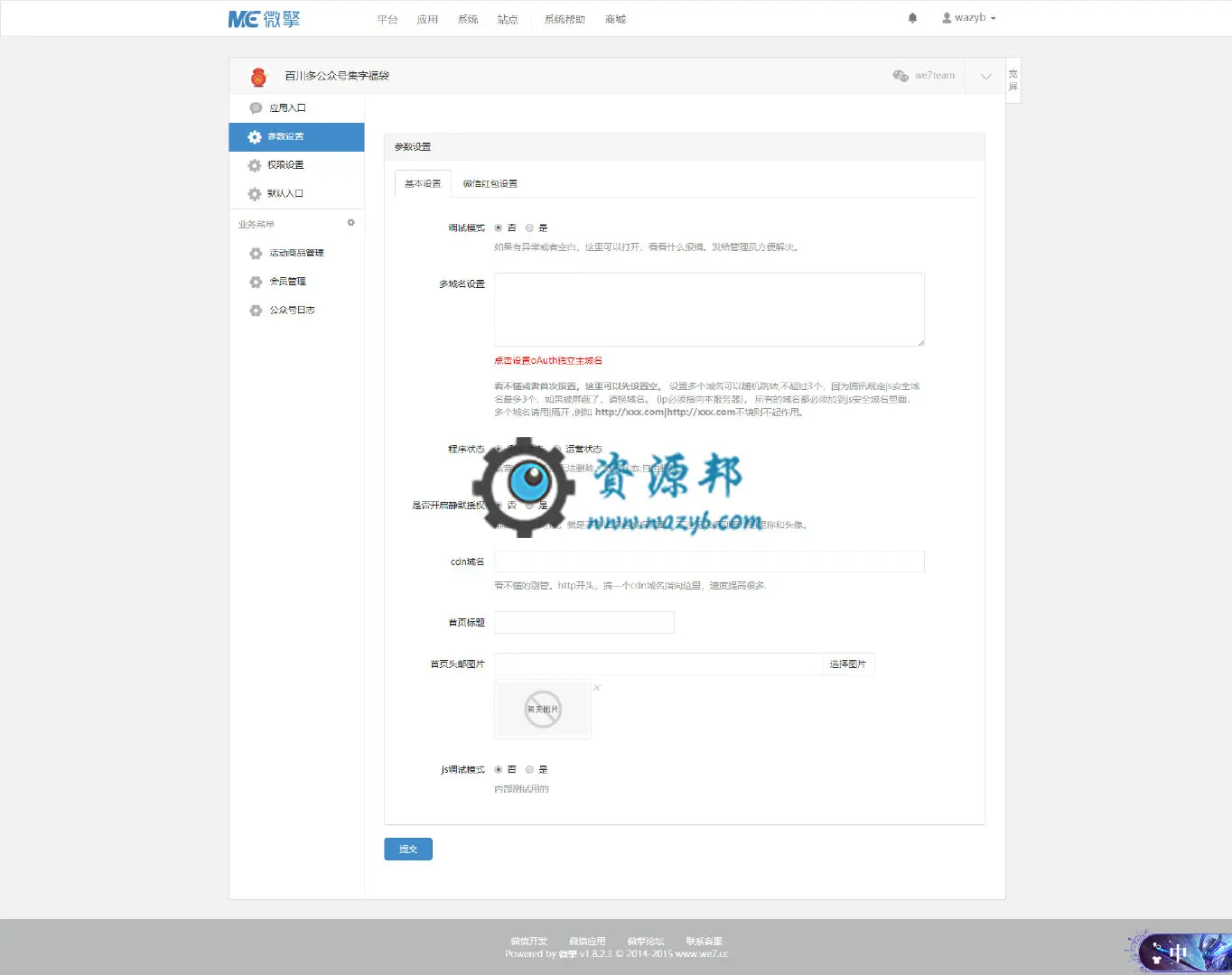
Task: Click red link 点击设置oAuth独立主域名
Action: tap(547, 361)
